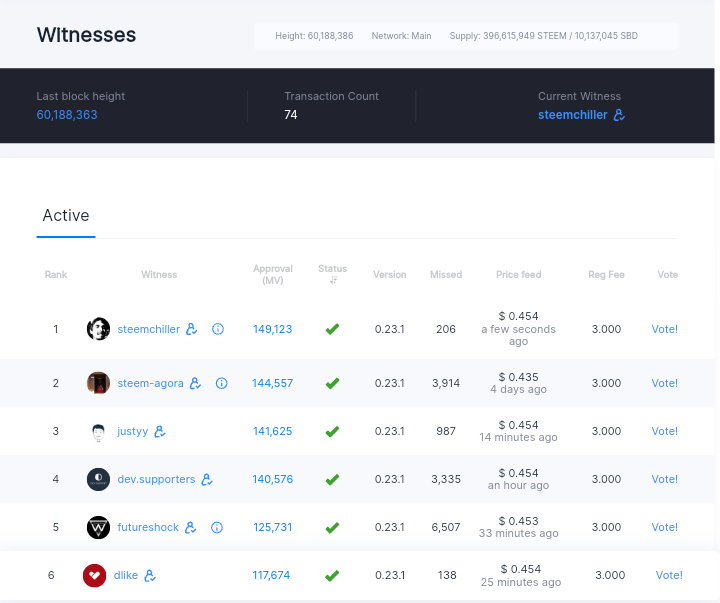
Task: Vote for justyy
Action: [664, 431]
